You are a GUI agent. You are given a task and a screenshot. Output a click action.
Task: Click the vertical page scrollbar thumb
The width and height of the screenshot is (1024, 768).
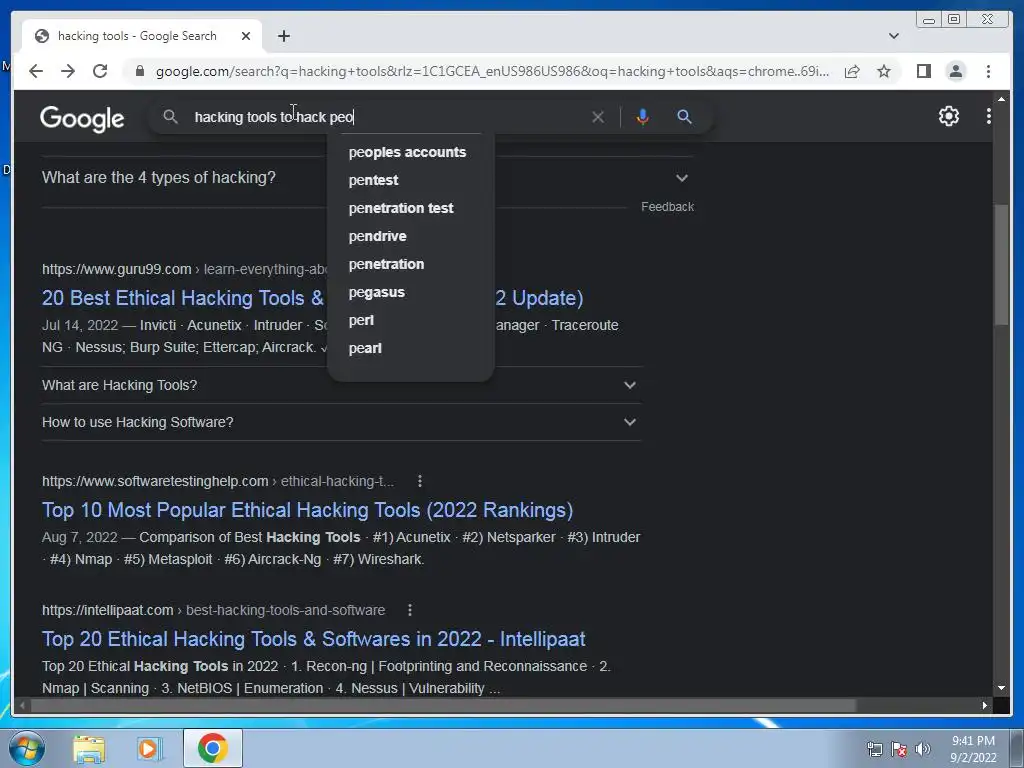point(1001,264)
